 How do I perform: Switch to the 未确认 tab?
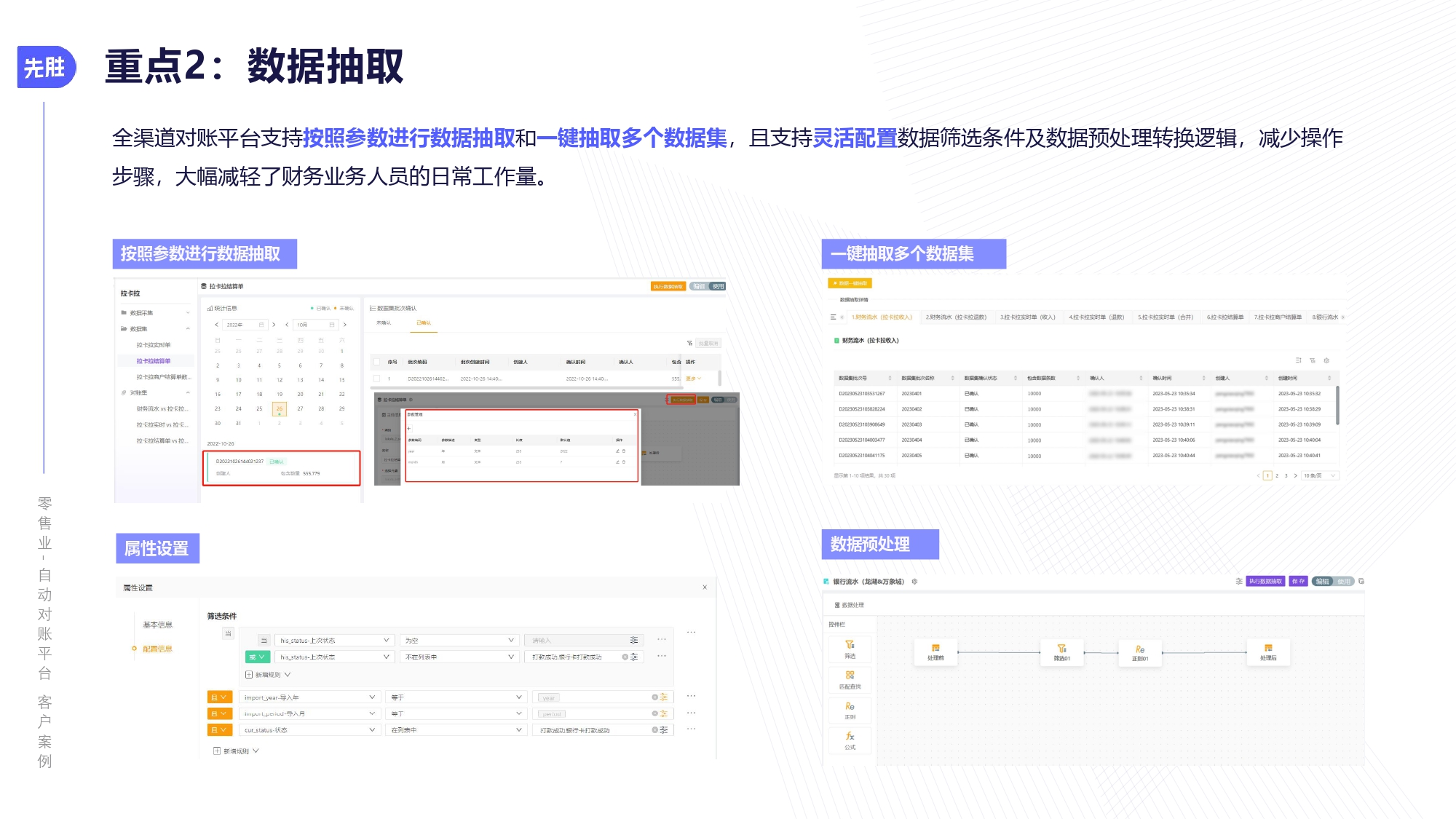point(384,323)
